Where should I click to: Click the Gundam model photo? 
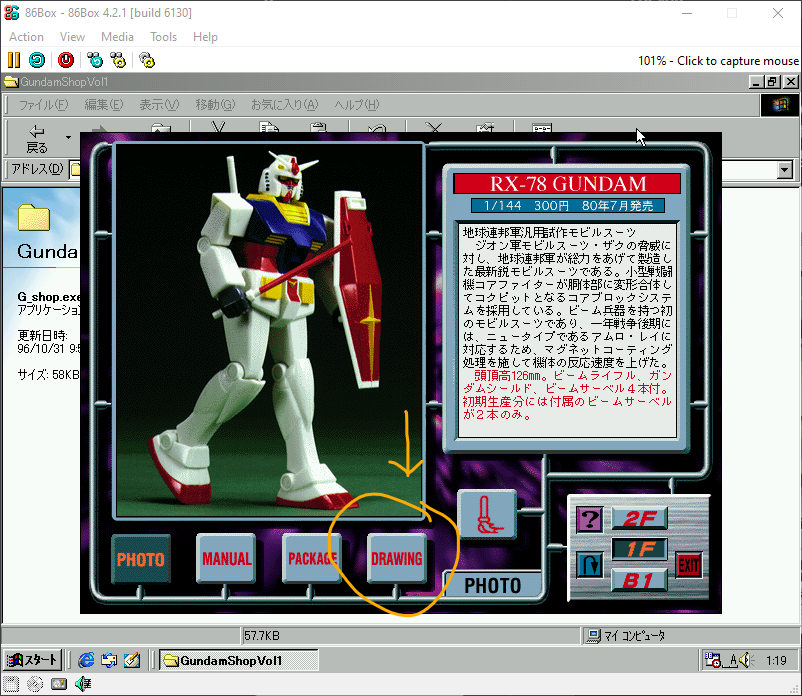point(269,330)
